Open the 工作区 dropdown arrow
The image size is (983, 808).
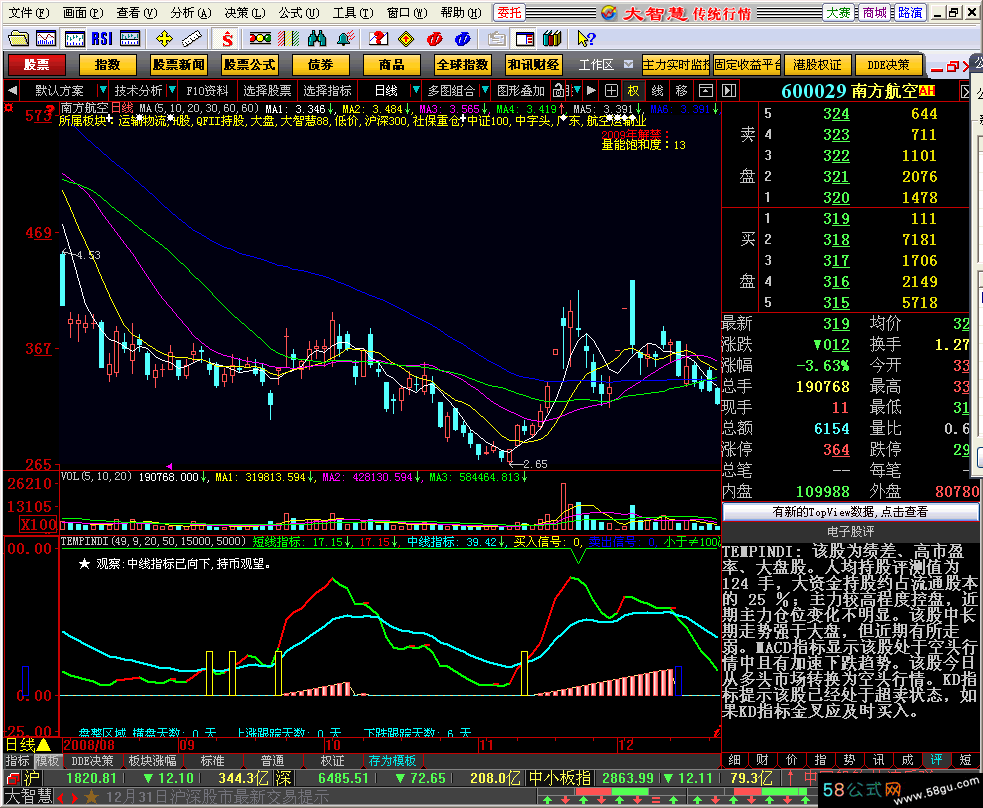pyautogui.click(x=629, y=65)
